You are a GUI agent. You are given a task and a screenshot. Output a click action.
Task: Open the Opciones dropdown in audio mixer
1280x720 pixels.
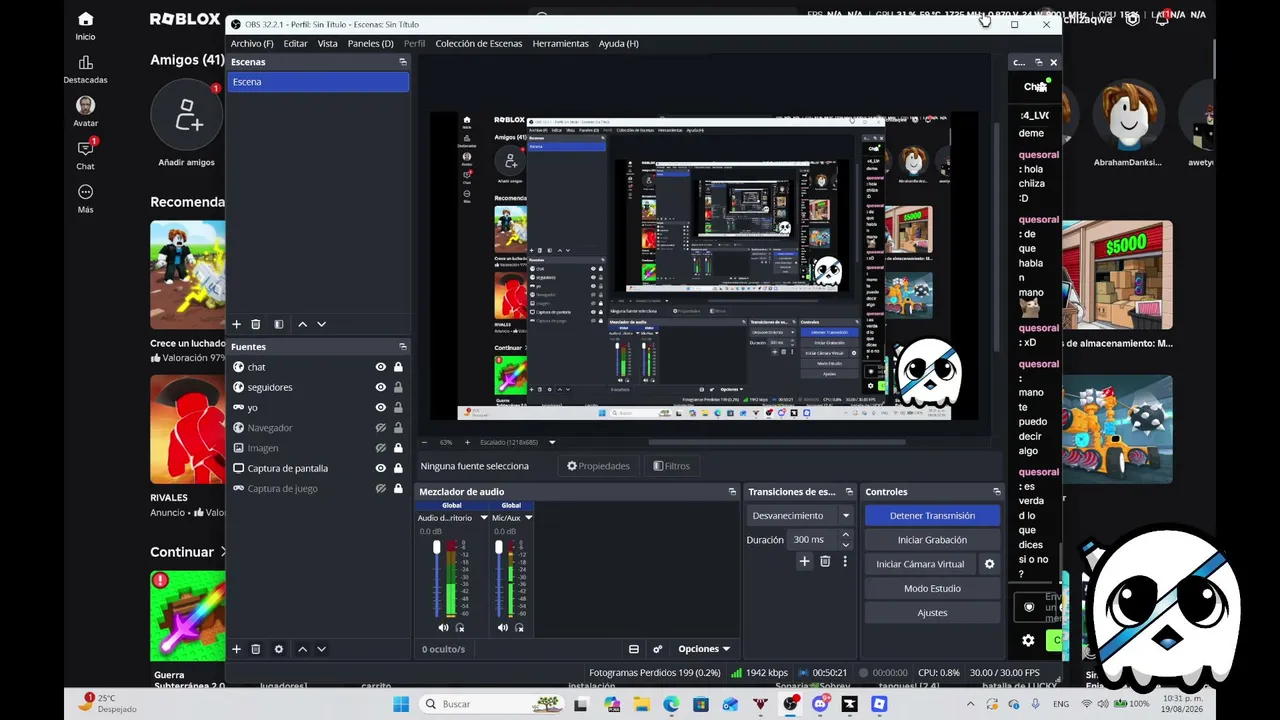click(x=704, y=649)
